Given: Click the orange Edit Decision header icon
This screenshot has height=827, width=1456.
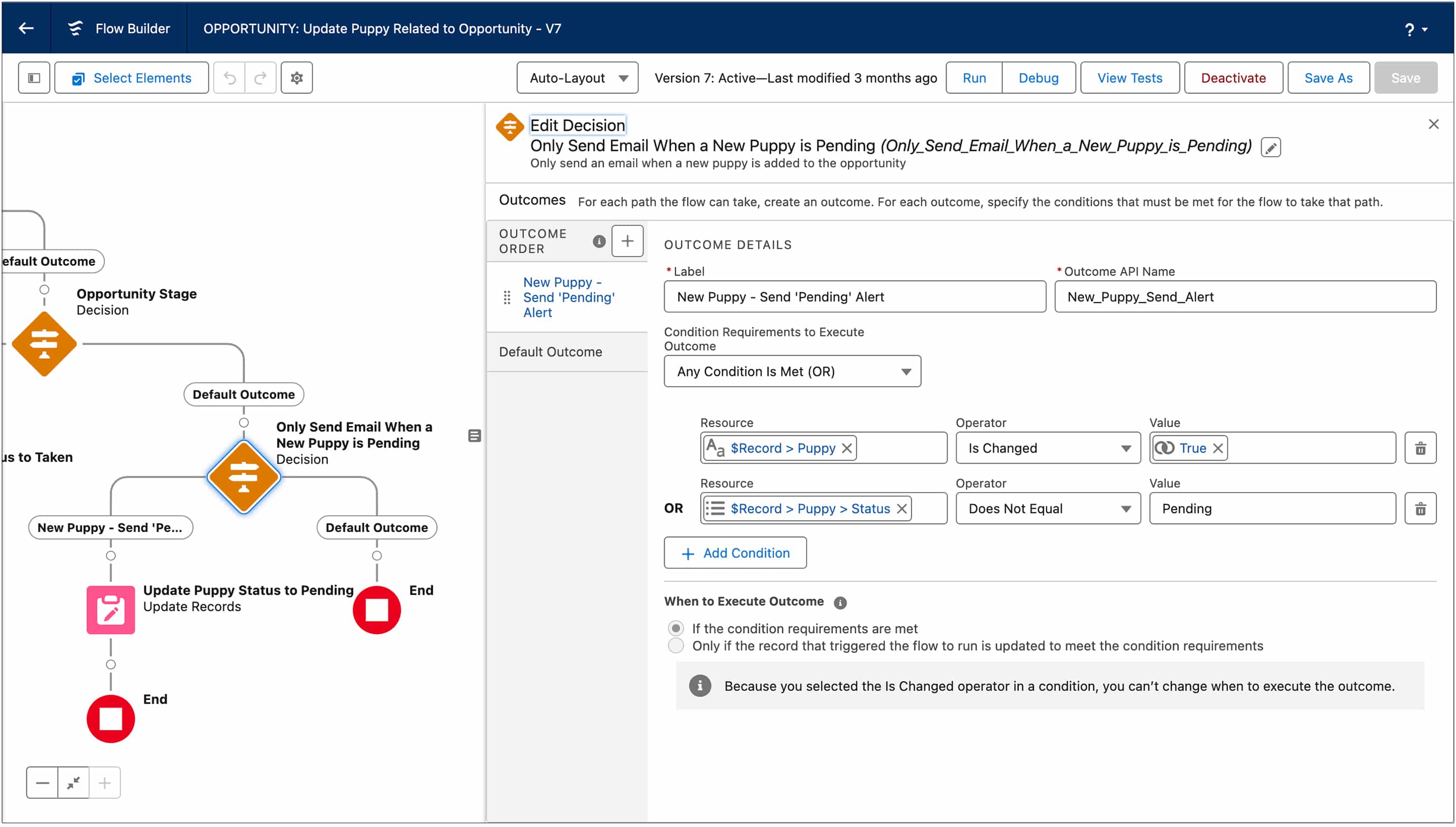Looking at the screenshot, I should [509, 127].
